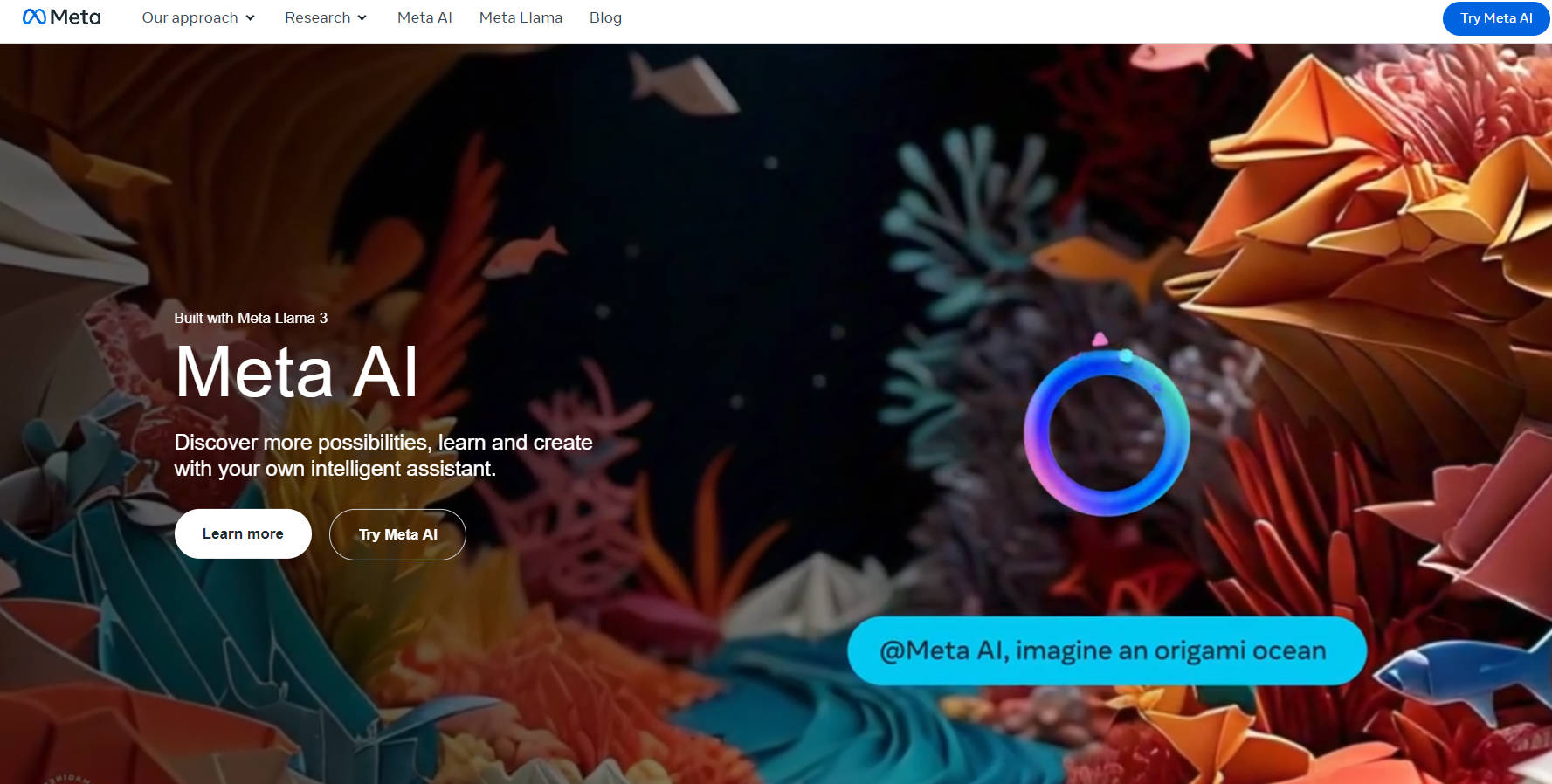
Task: Visit the Blog link
Action: click(x=605, y=17)
